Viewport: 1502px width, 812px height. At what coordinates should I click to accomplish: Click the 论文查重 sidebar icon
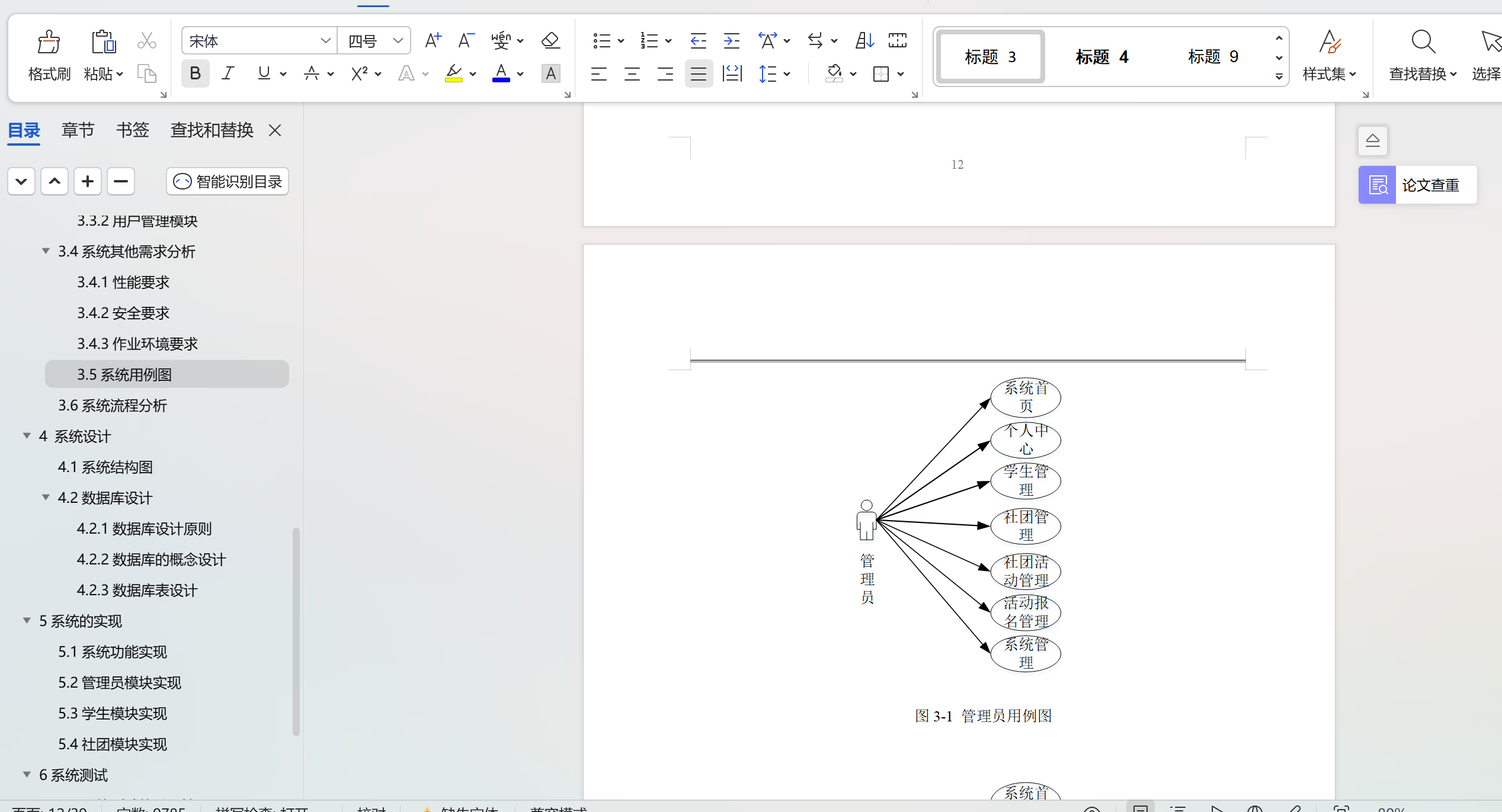(x=1378, y=185)
